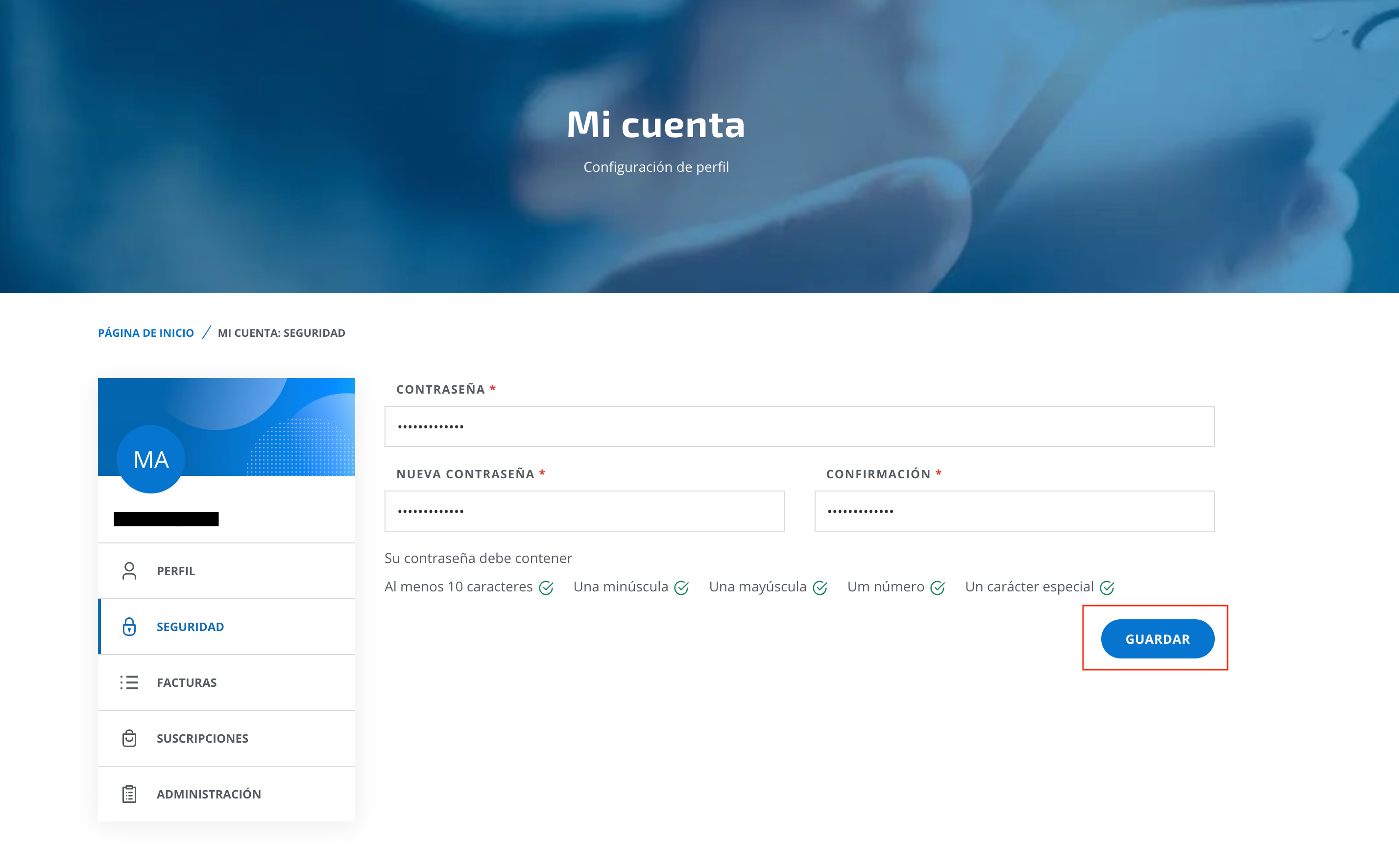This screenshot has height=868, width=1399.
Task: Click the Suscripciones shopping bag icon
Action: pos(129,738)
